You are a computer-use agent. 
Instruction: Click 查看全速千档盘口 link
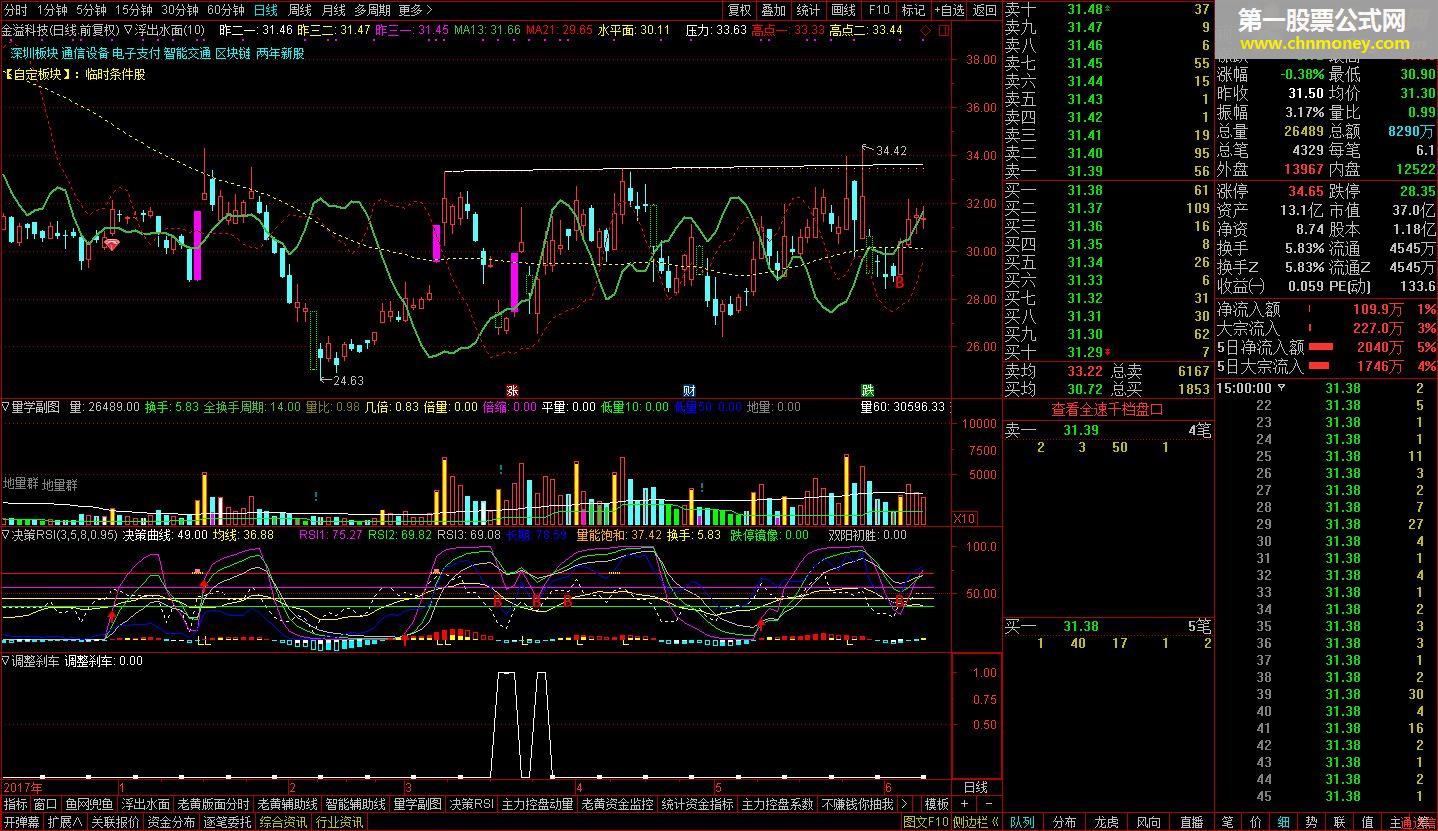1107,409
